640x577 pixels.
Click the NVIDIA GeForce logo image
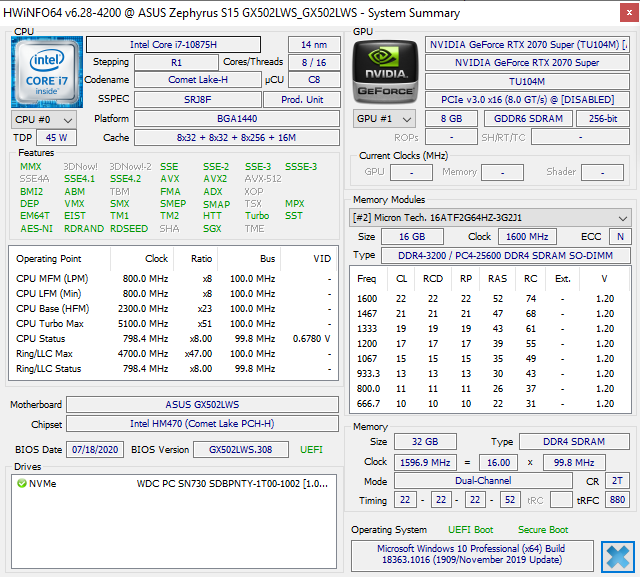pyautogui.click(x=385, y=72)
